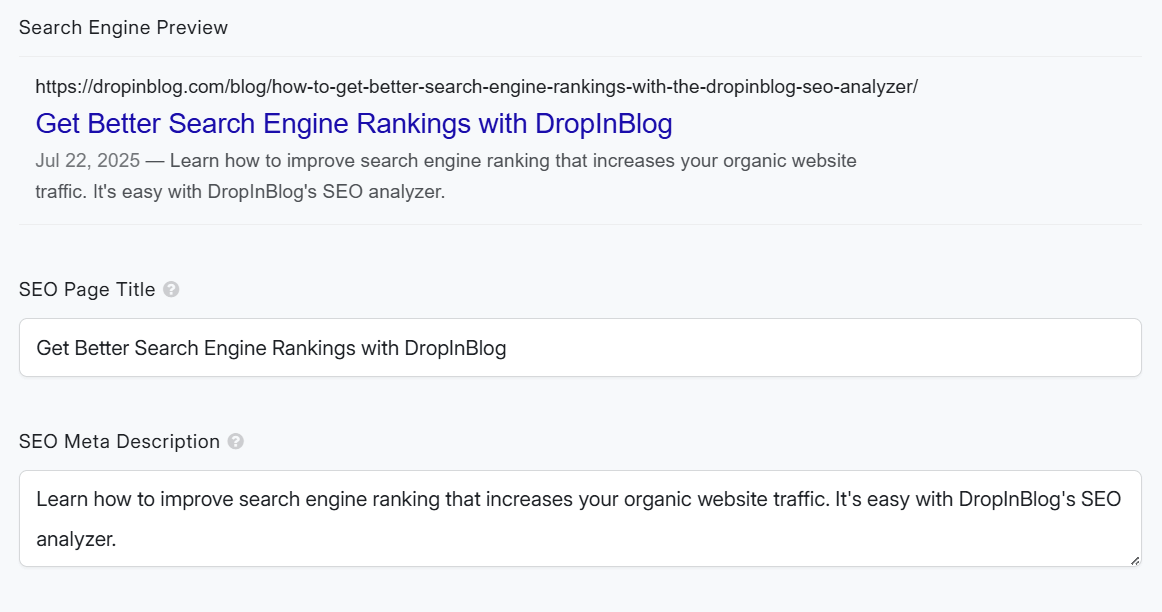
Task: Select the Search Engine Preview heading
Action: click(123, 27)
